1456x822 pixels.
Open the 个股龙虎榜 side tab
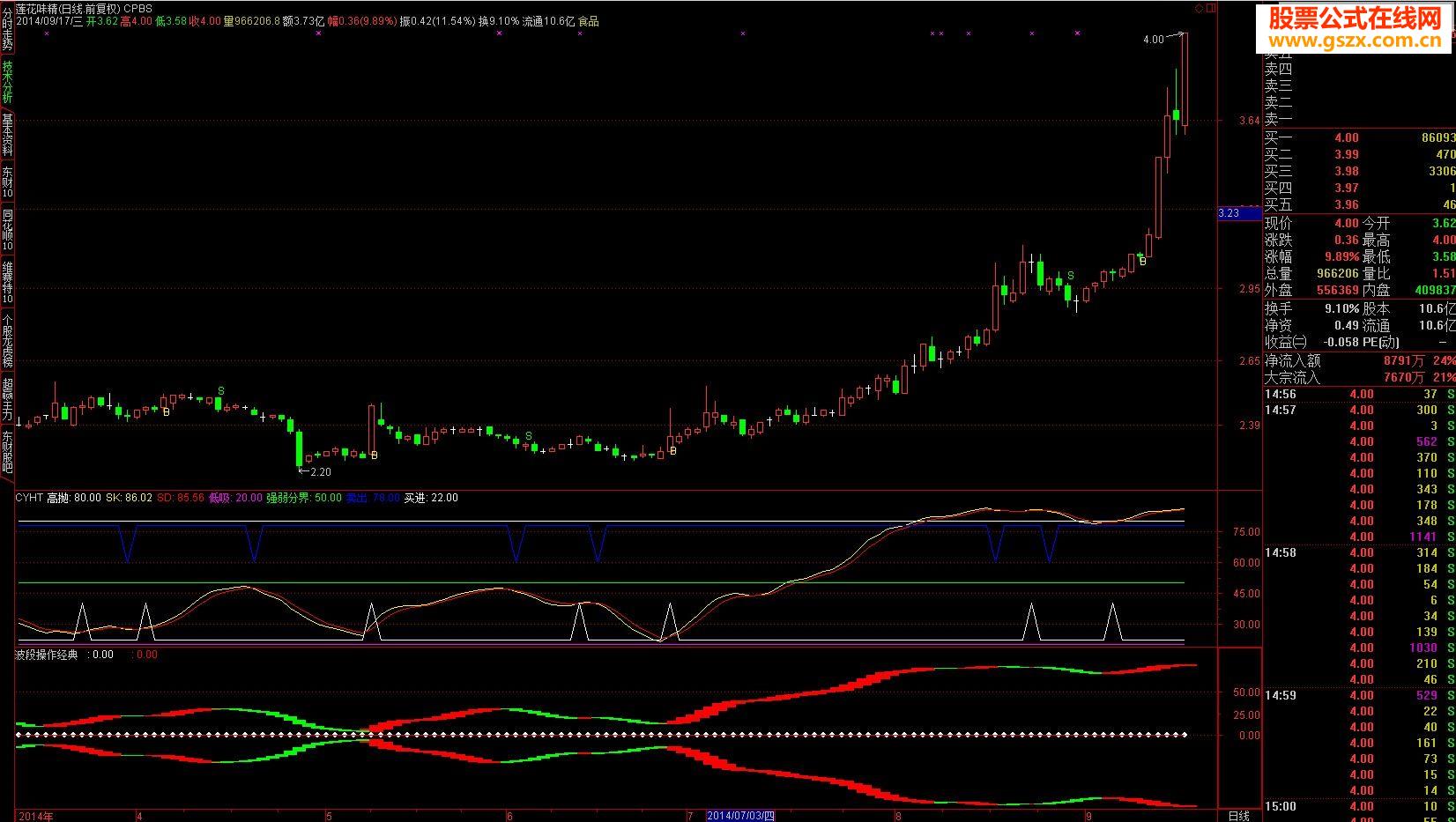click(x=7, y=340)
